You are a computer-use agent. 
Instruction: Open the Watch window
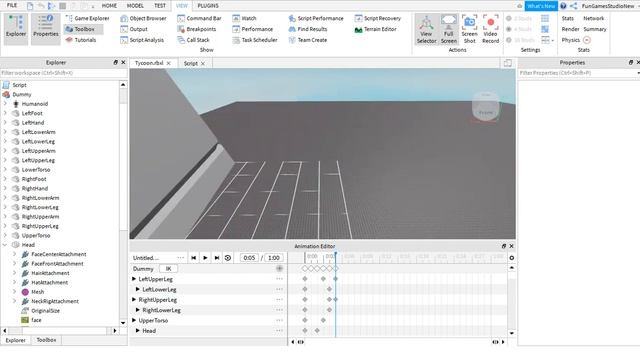244,18
